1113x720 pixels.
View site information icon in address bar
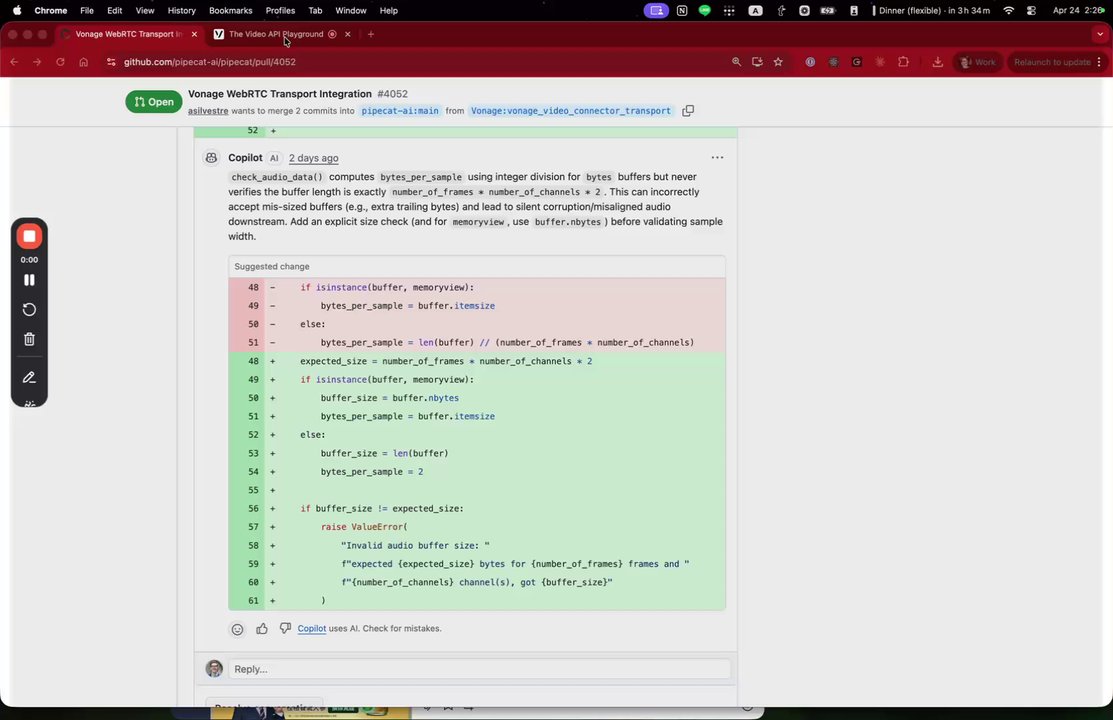point(111,62)
